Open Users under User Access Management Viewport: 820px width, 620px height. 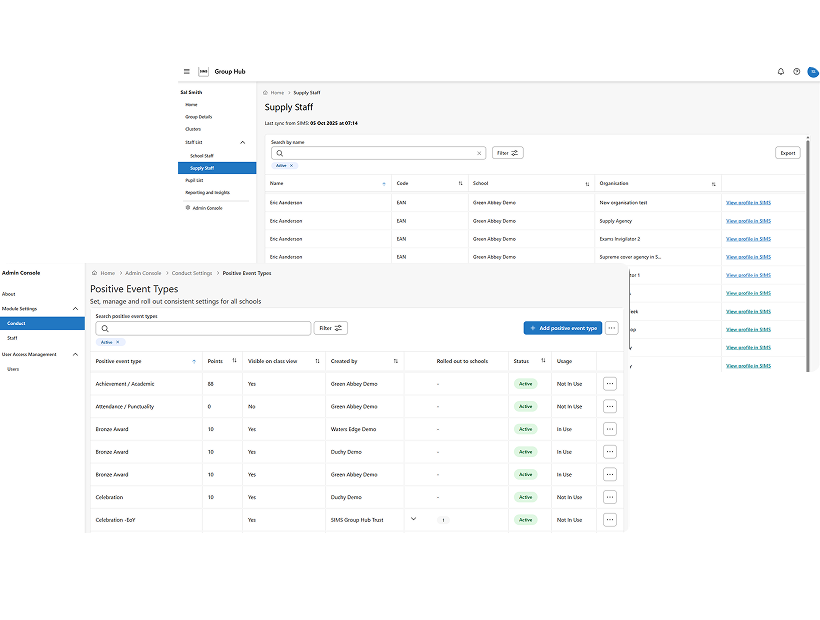[13, 369]
